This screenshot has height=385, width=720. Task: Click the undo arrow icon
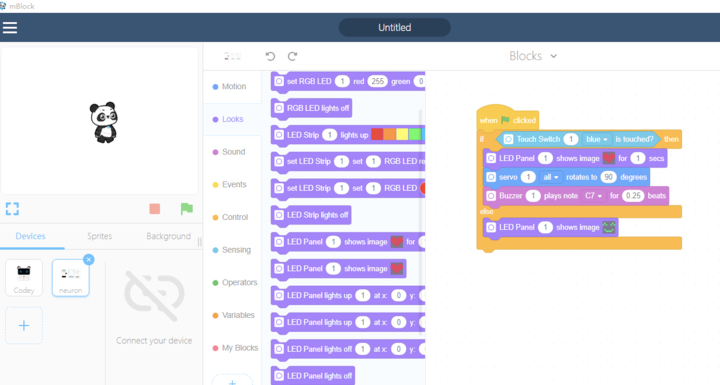pos(270,56)
